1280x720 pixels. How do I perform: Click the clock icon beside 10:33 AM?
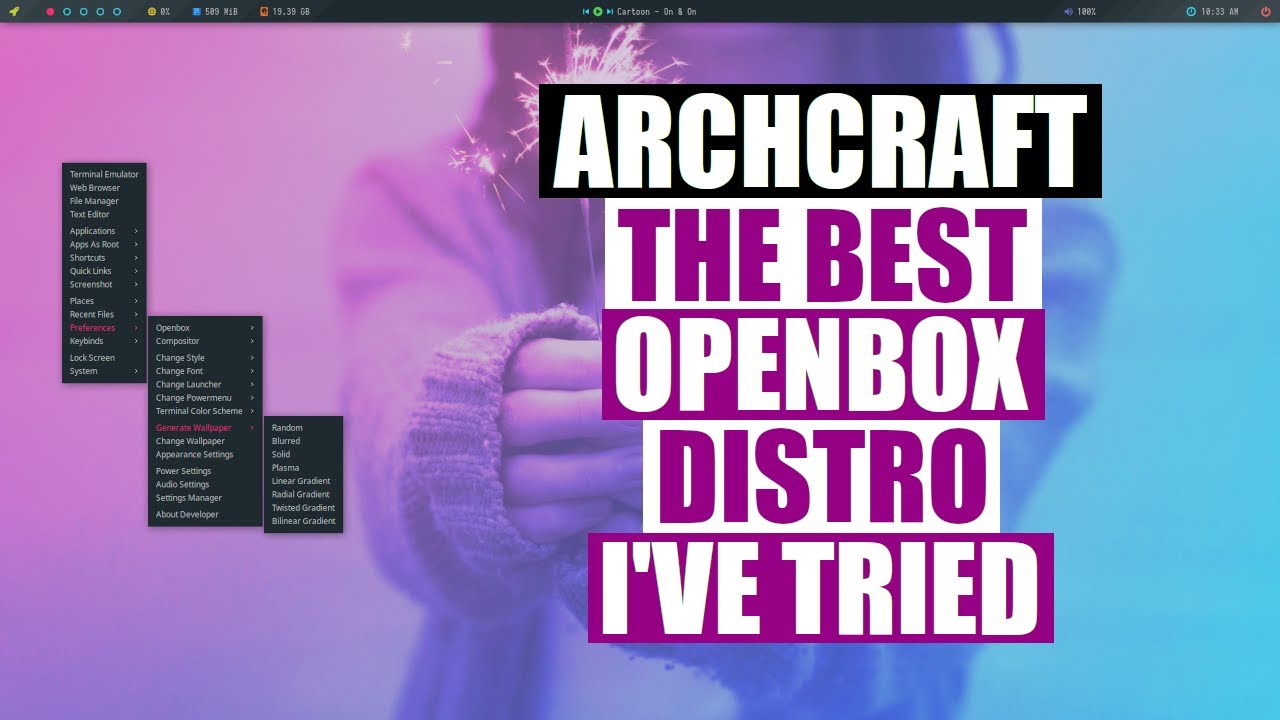pyautogui.click(x=1191, y=11)
